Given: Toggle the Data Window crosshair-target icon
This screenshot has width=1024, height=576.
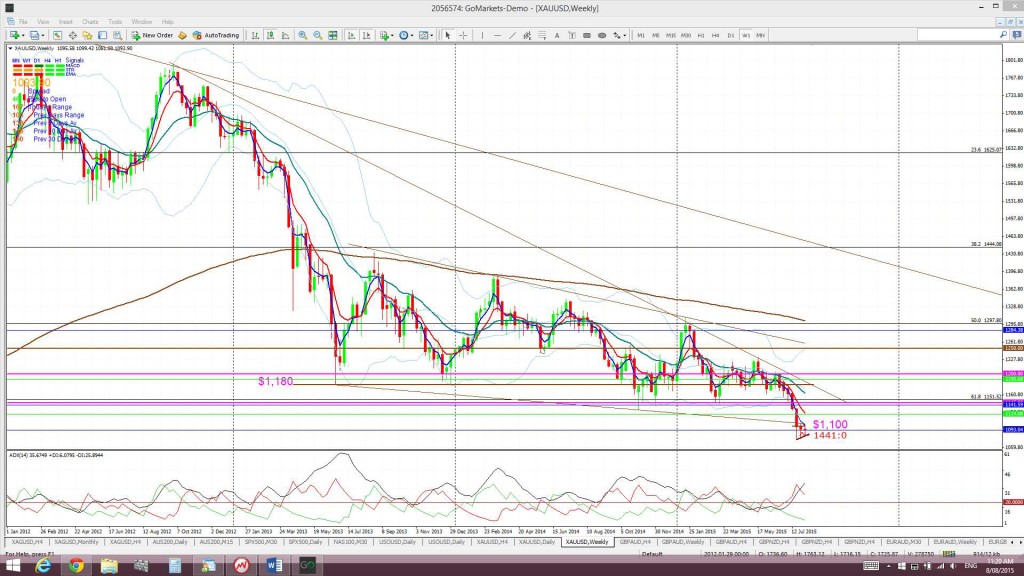Looking at the screenshot, I should [72, 35].
